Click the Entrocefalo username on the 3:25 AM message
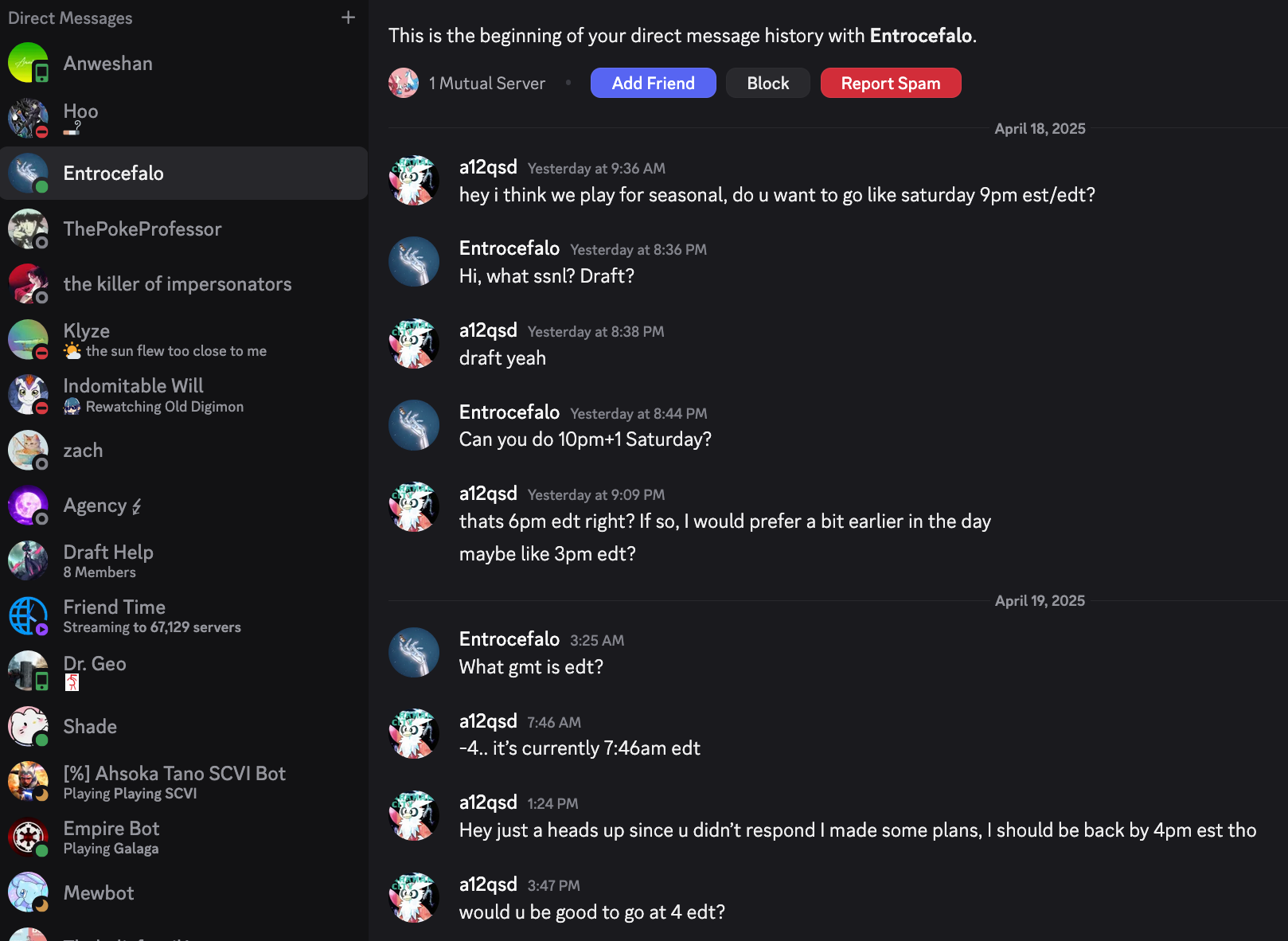 tap(509, 639)
